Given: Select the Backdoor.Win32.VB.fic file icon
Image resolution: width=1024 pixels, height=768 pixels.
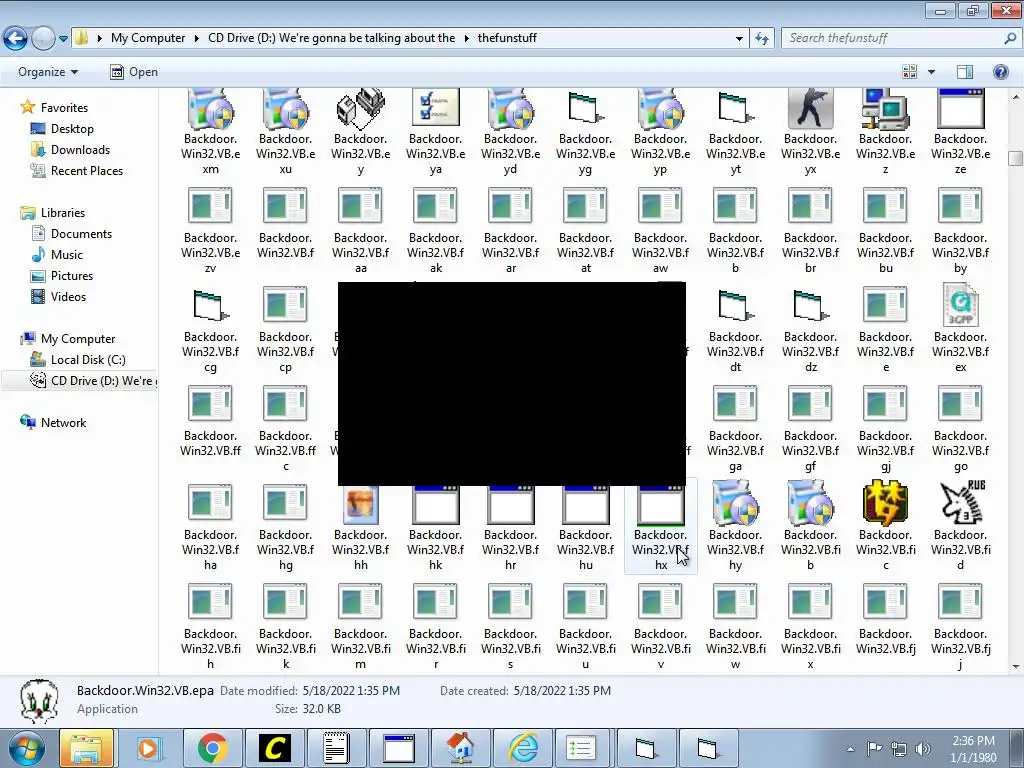Looking at the screenshot, I should click(x=886, y=502).
